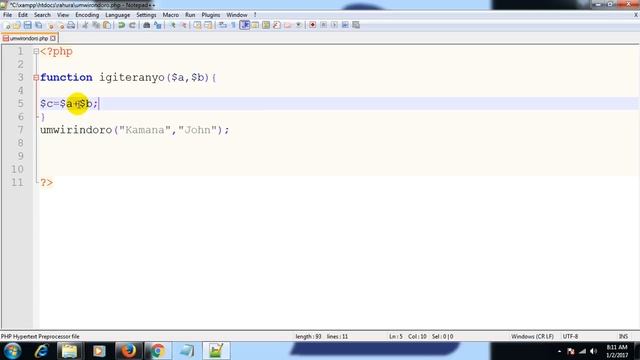Redo the edit via toolbar

(x=132, y=25)
